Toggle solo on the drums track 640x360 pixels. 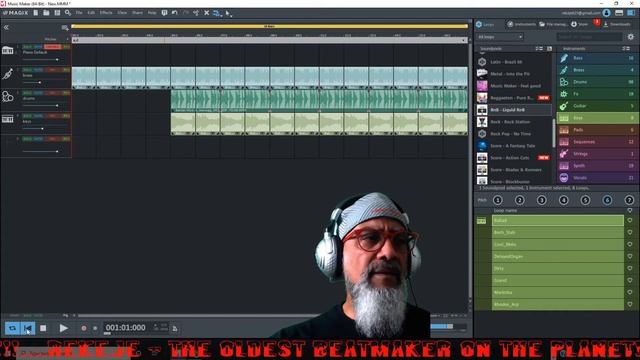[27, 93]
